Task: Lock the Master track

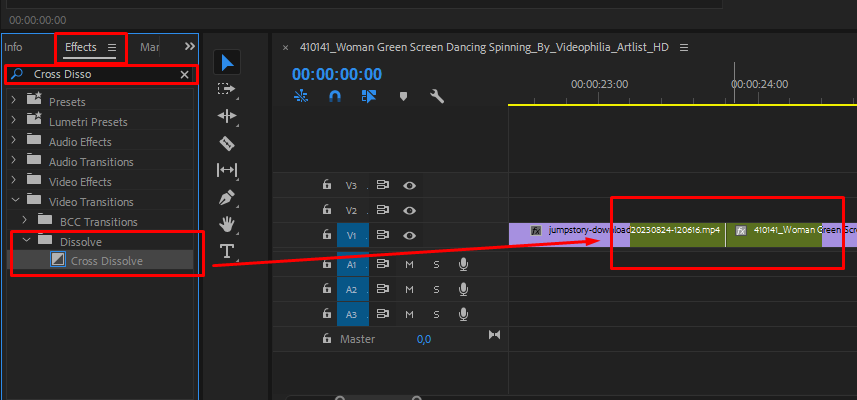Action: [327, 339]
